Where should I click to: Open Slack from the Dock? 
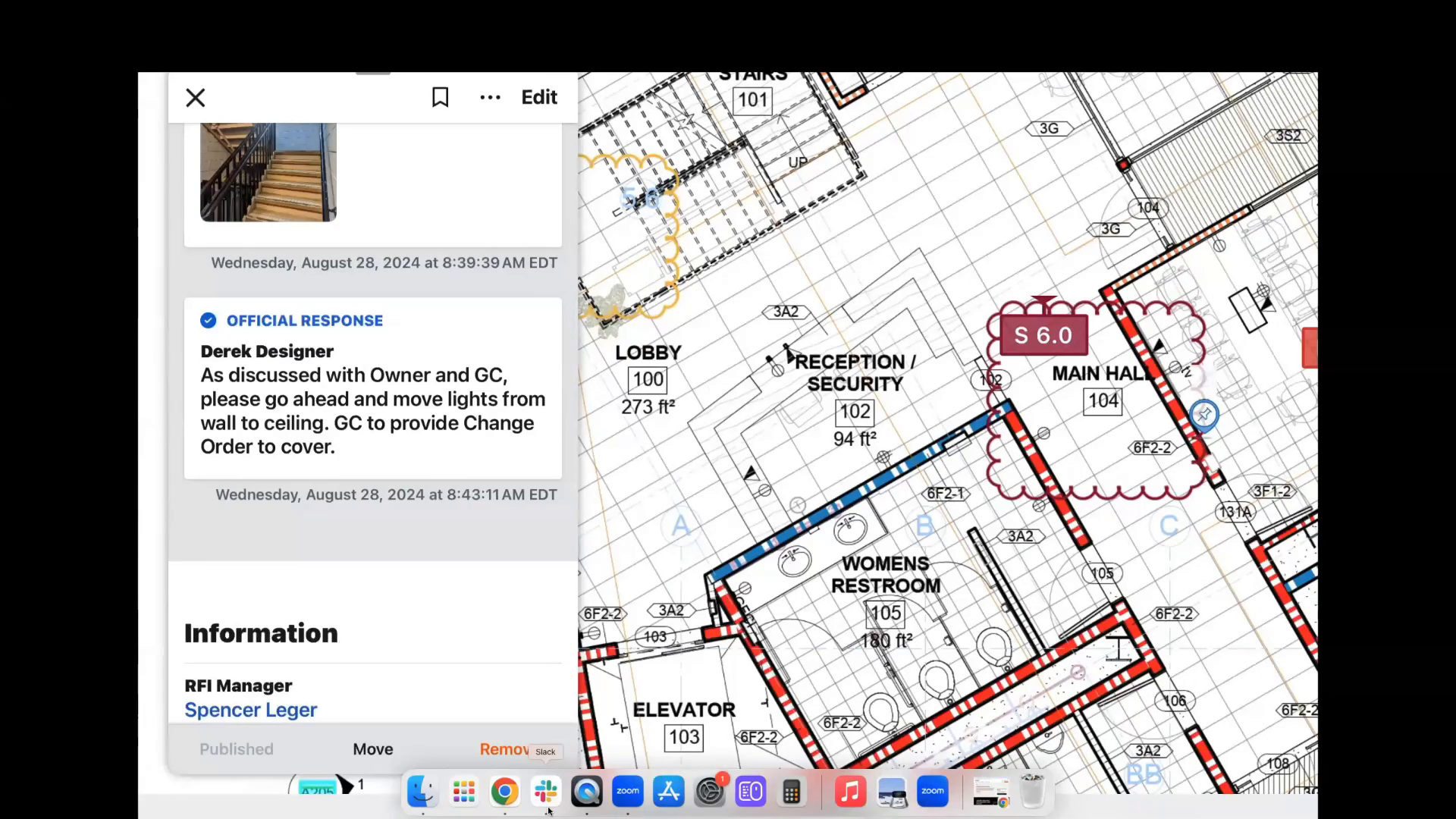point(546,791)
